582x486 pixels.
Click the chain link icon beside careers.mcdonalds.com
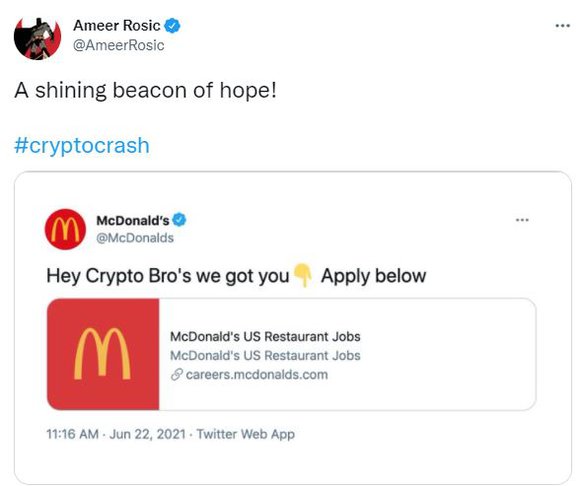click(x=177, y=375)
